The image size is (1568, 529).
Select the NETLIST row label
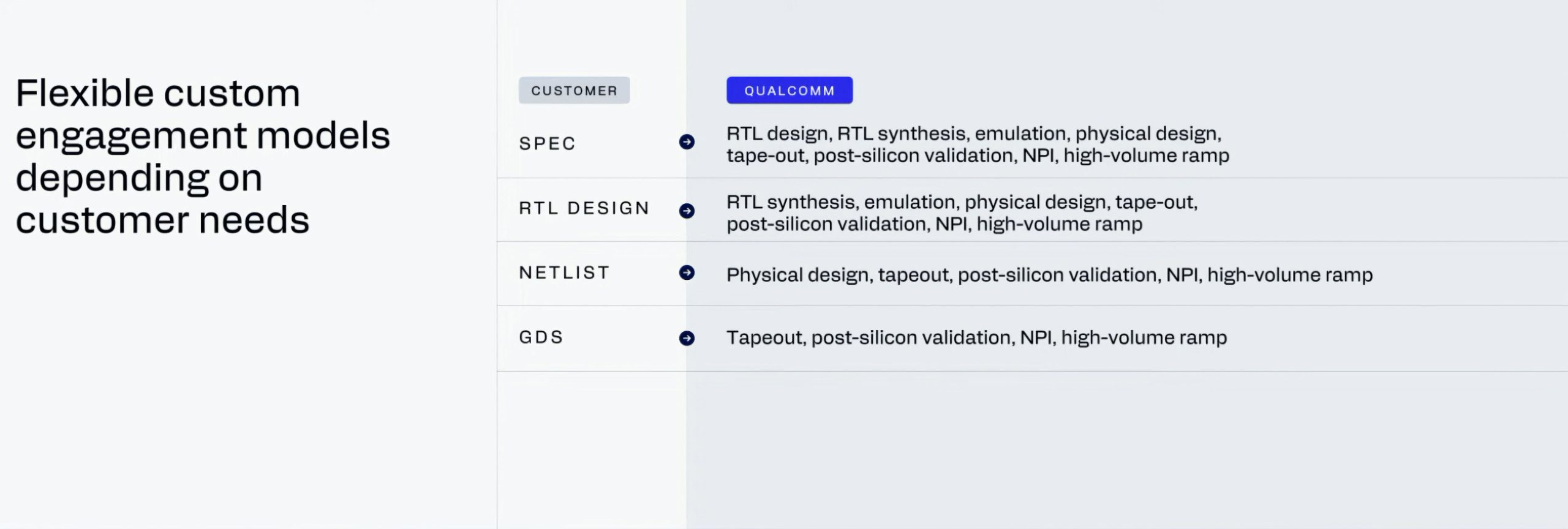(564, 272)
